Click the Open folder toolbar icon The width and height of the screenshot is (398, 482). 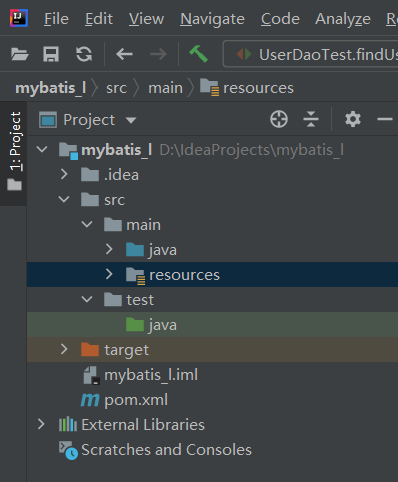point(20,54)
